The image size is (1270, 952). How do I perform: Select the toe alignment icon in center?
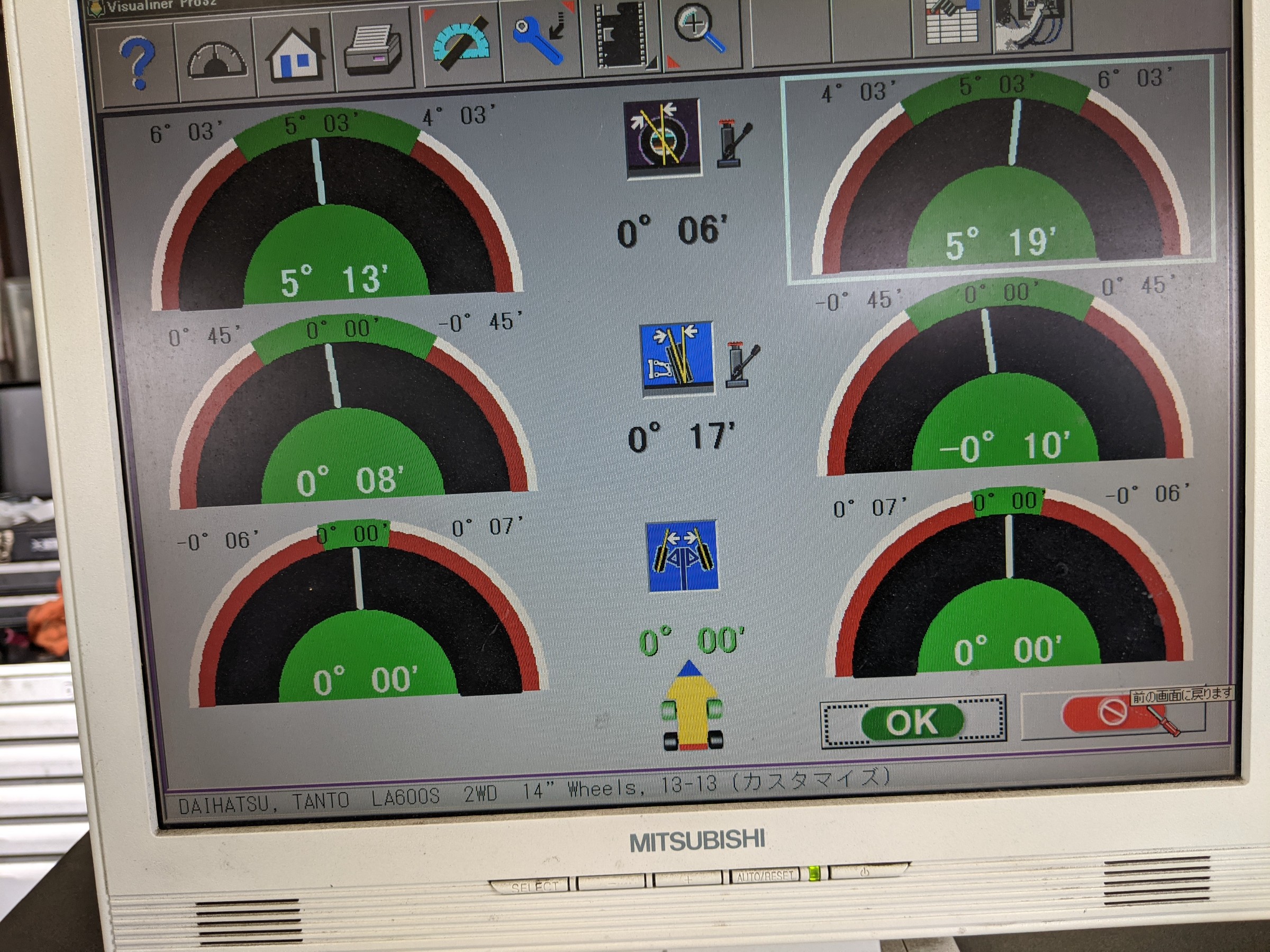[x=683, y=555]
